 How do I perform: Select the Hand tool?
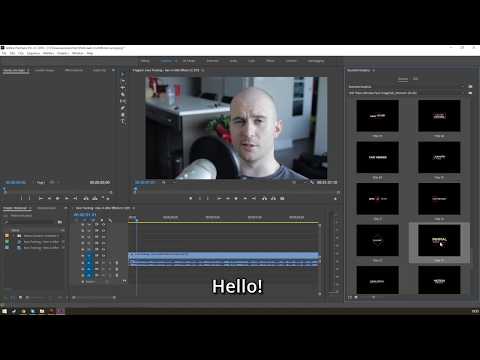pos(123,115)
